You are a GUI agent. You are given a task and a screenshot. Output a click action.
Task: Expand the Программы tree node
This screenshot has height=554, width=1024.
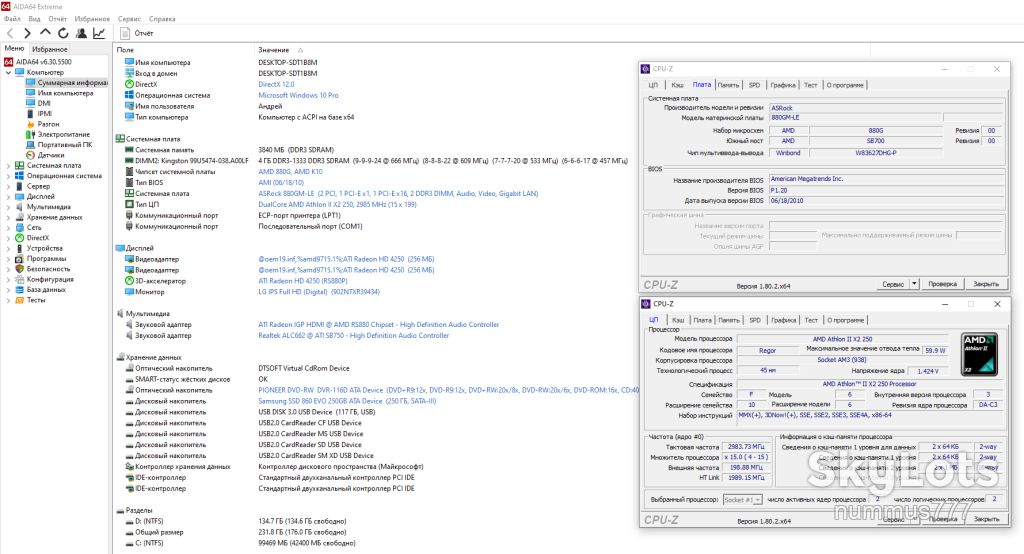click(x=8, y=259)
